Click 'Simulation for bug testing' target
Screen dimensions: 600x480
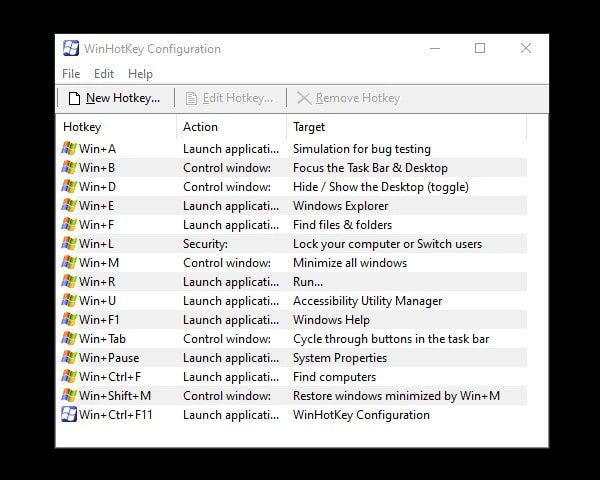pyautogui.click(x=362, y=149)
